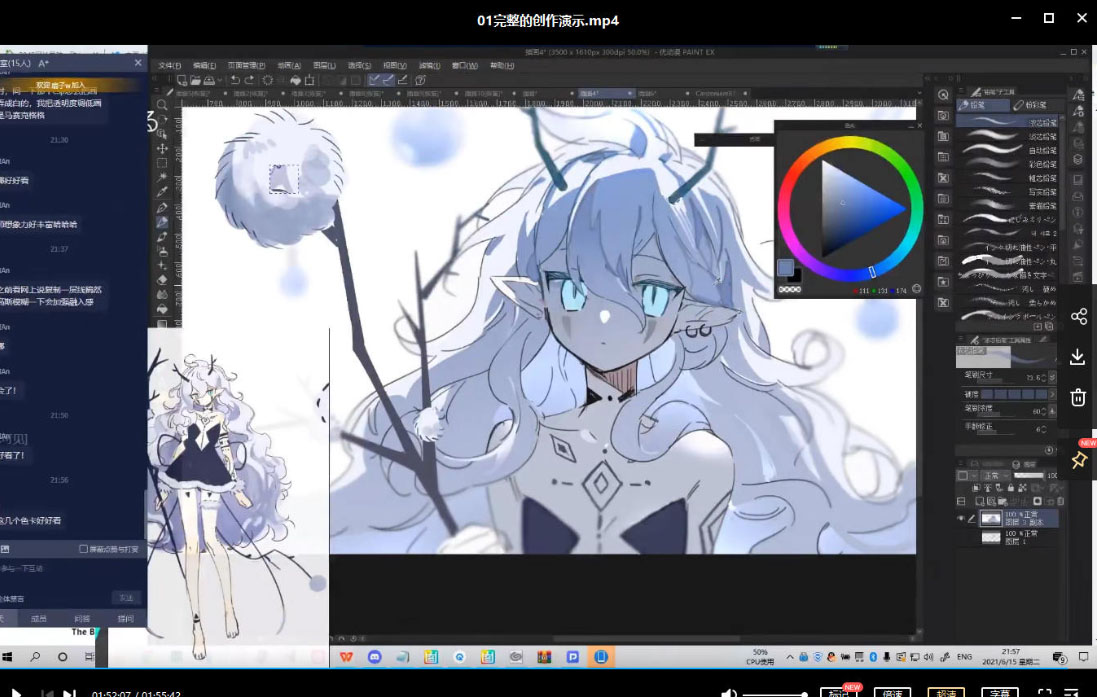Click the play button in video player
Viewport: 1098px width, 697px height.
click(x=16, y=693)
